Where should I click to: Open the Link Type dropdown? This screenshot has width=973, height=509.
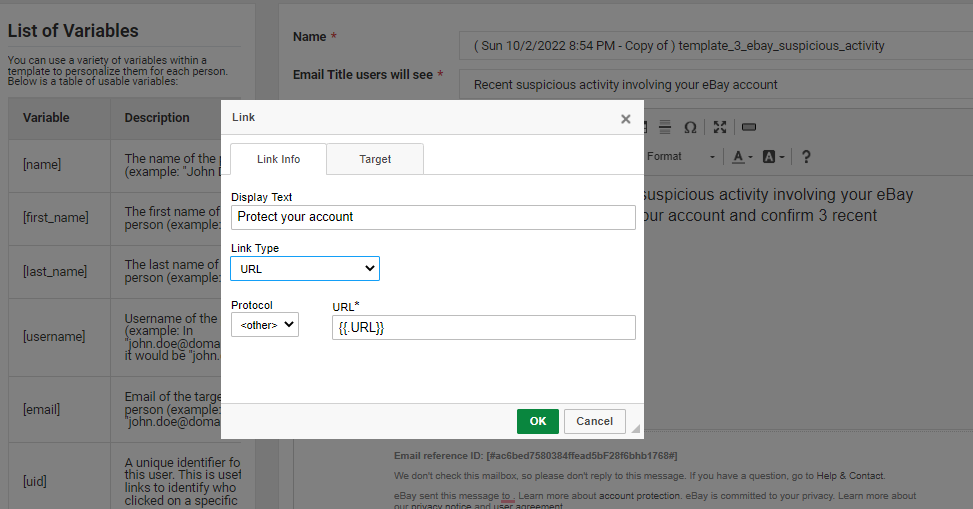point(305,269)
